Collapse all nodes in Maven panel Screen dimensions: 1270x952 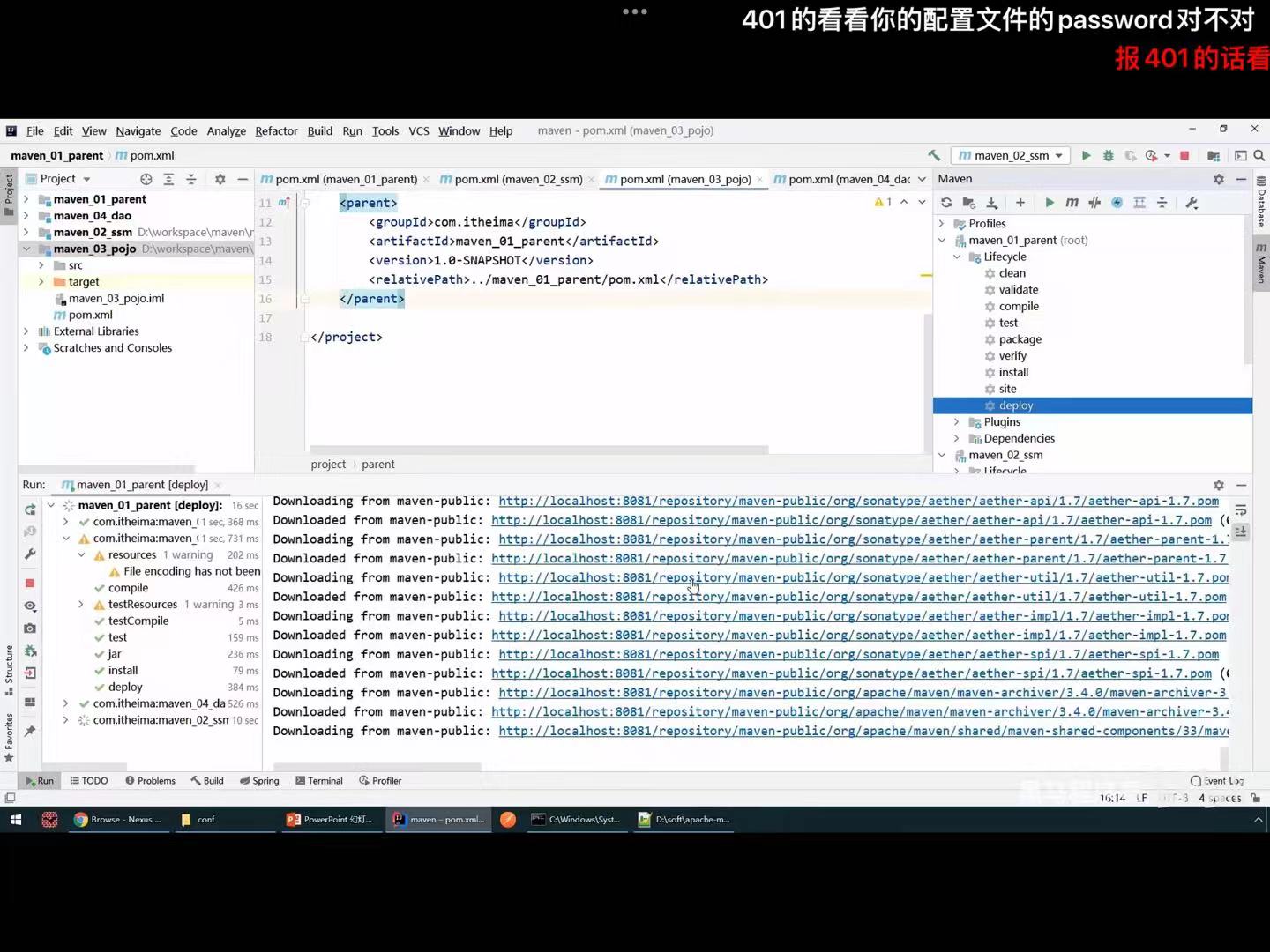[1162, 203]
